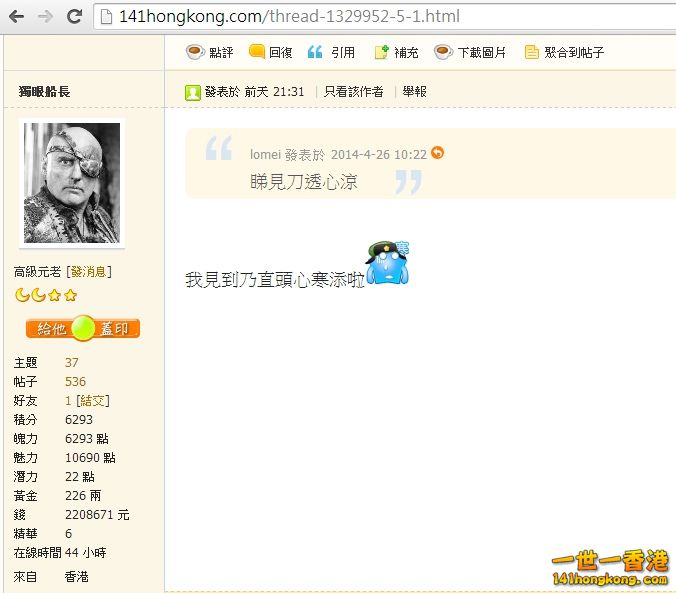Send a message via 發消息 link
676x593 pixels.
(88, 272)
